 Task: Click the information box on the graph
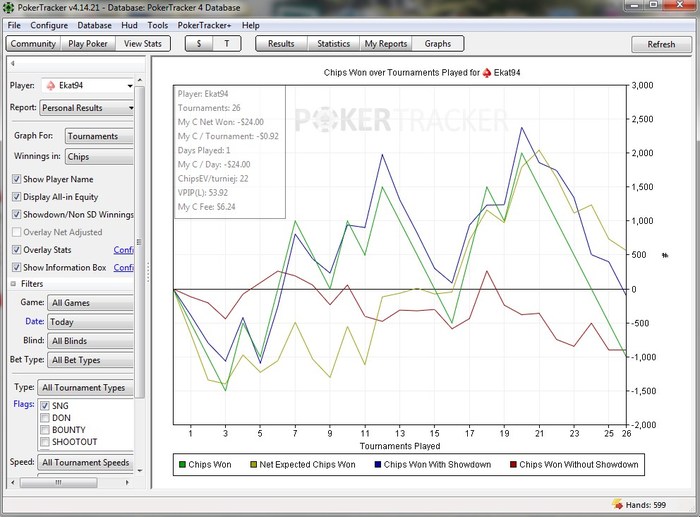click(x=229, y=152)
